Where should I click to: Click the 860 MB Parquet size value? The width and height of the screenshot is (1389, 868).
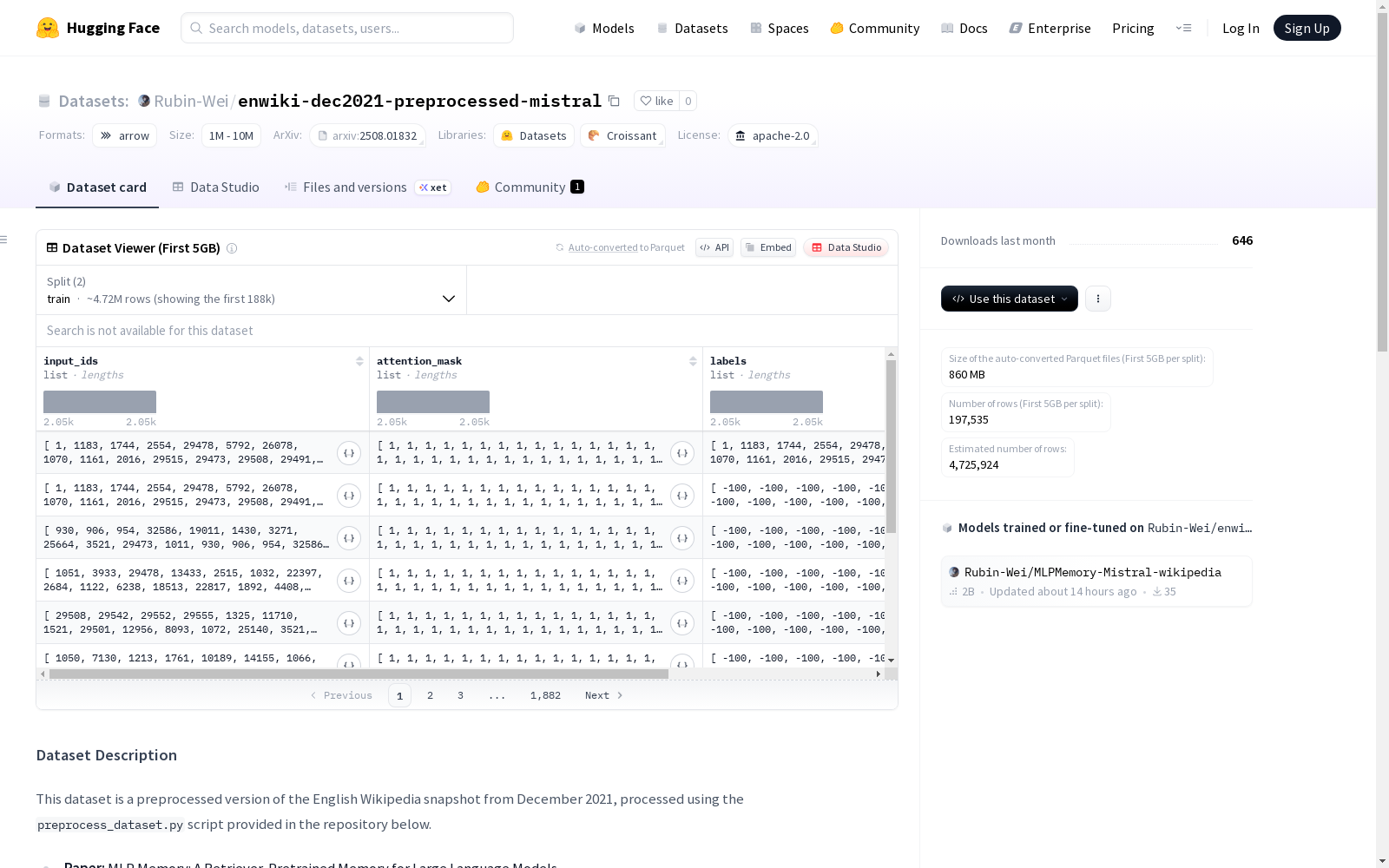point(967,375)
